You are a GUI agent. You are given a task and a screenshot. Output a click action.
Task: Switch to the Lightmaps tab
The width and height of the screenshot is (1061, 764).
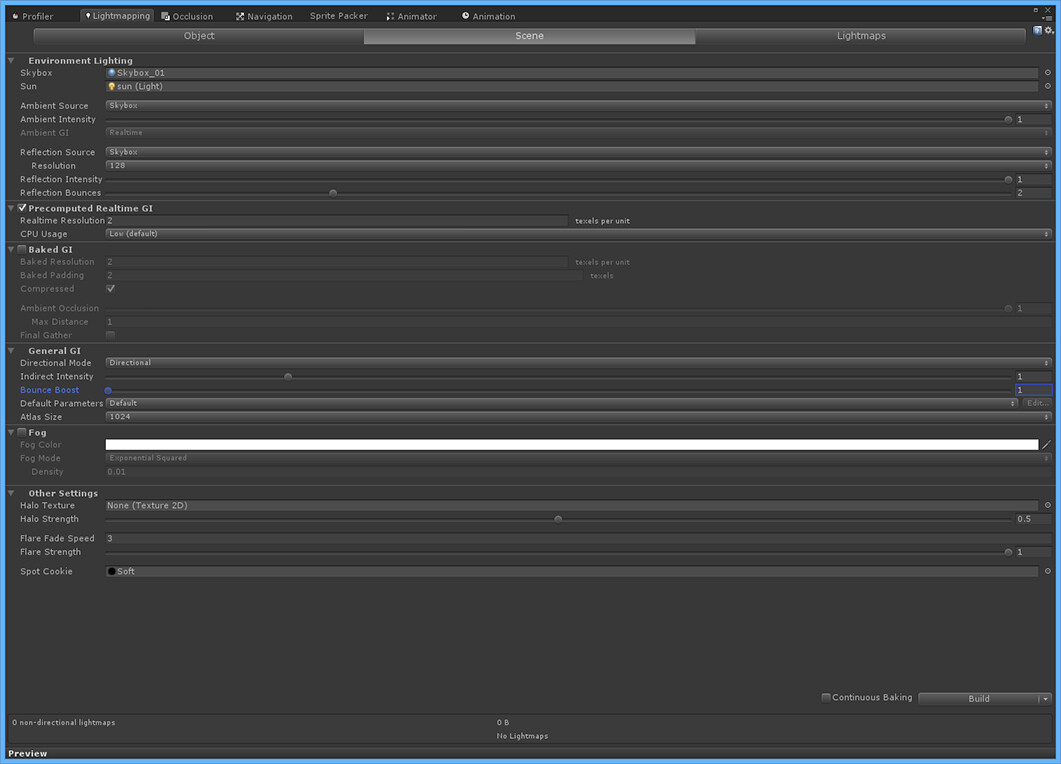click(861, 35)
